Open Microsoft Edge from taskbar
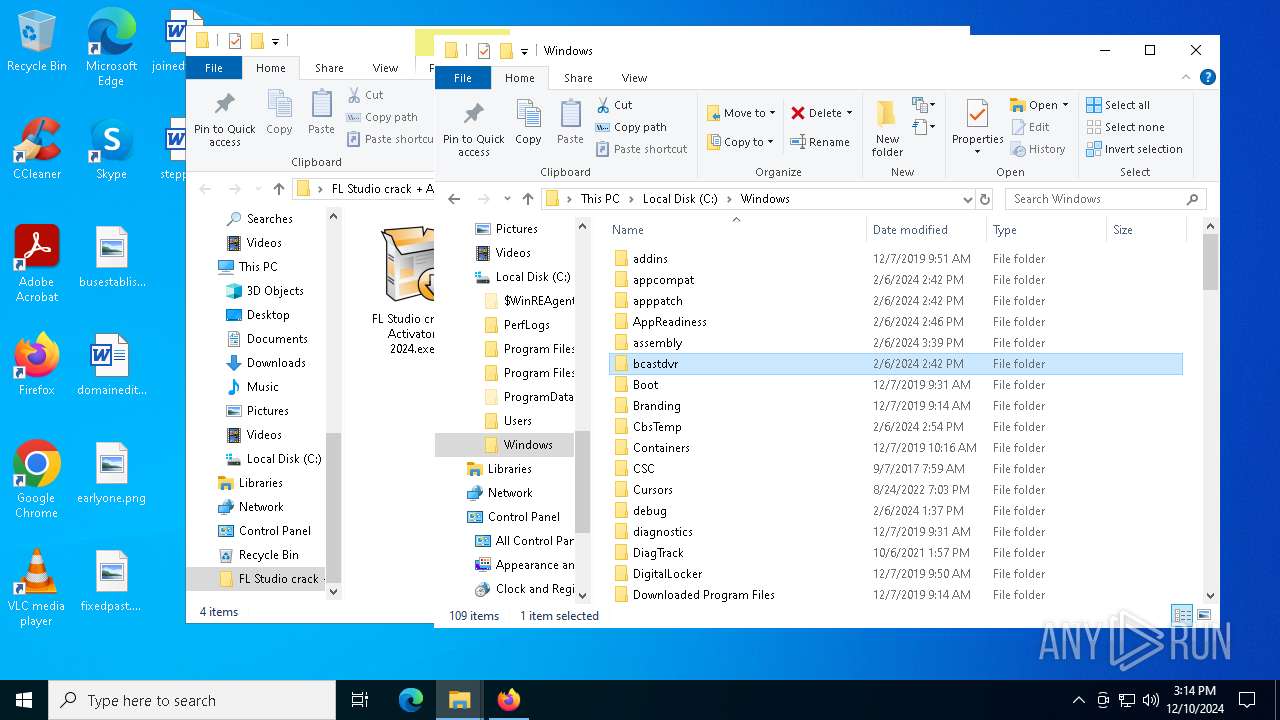1280x720 pixels. [411, 700]
